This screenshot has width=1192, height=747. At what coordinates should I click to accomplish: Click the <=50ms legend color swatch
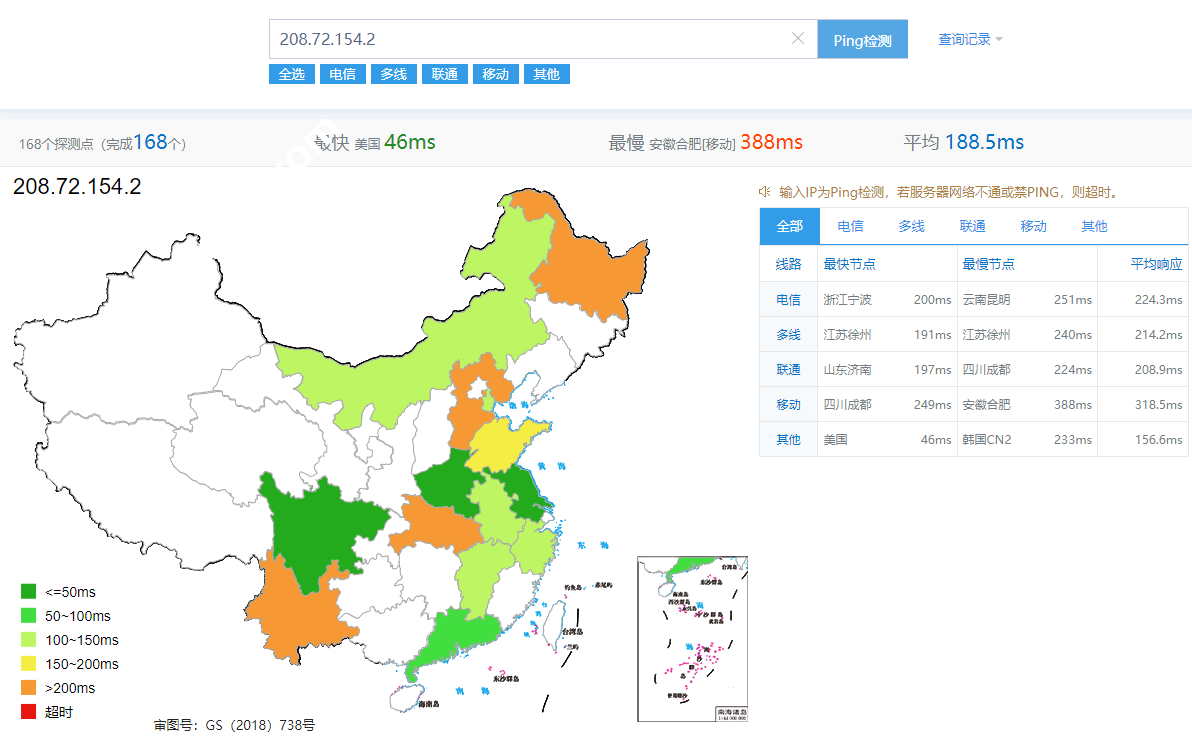28,591
